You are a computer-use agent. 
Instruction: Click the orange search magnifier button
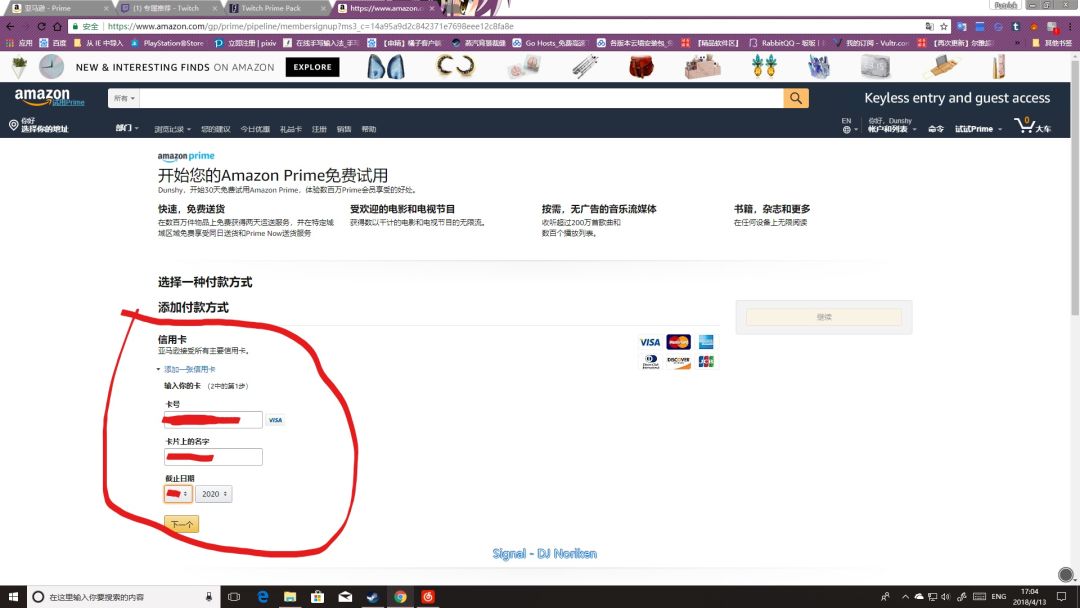(796, 98)
